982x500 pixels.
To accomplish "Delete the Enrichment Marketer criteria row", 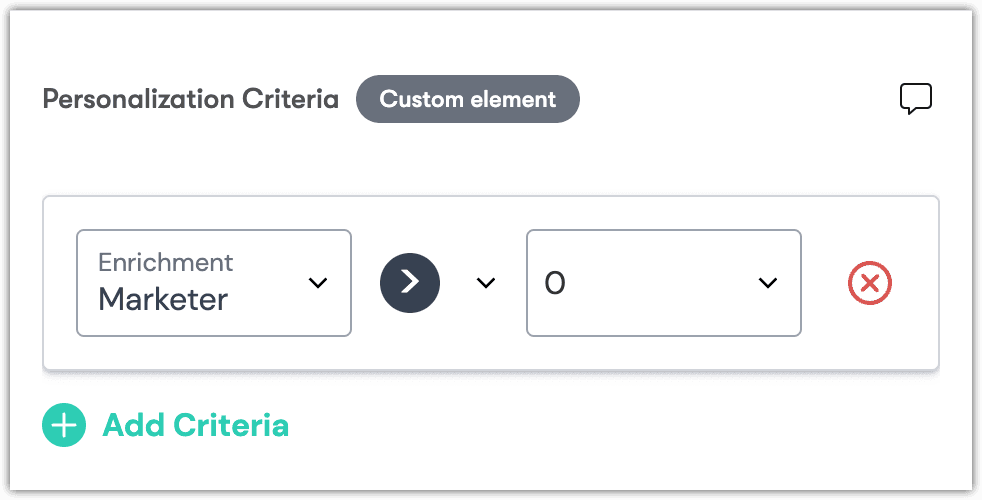I will 869,283.
